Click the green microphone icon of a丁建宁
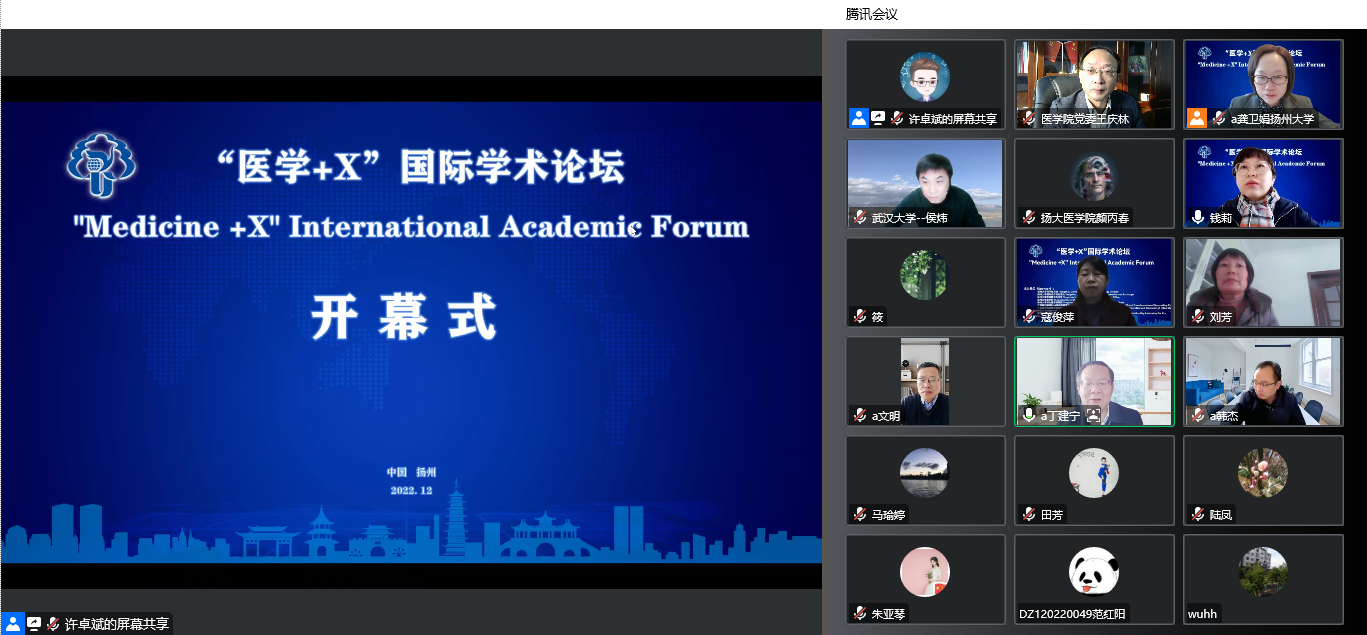 coord(1028,415)
